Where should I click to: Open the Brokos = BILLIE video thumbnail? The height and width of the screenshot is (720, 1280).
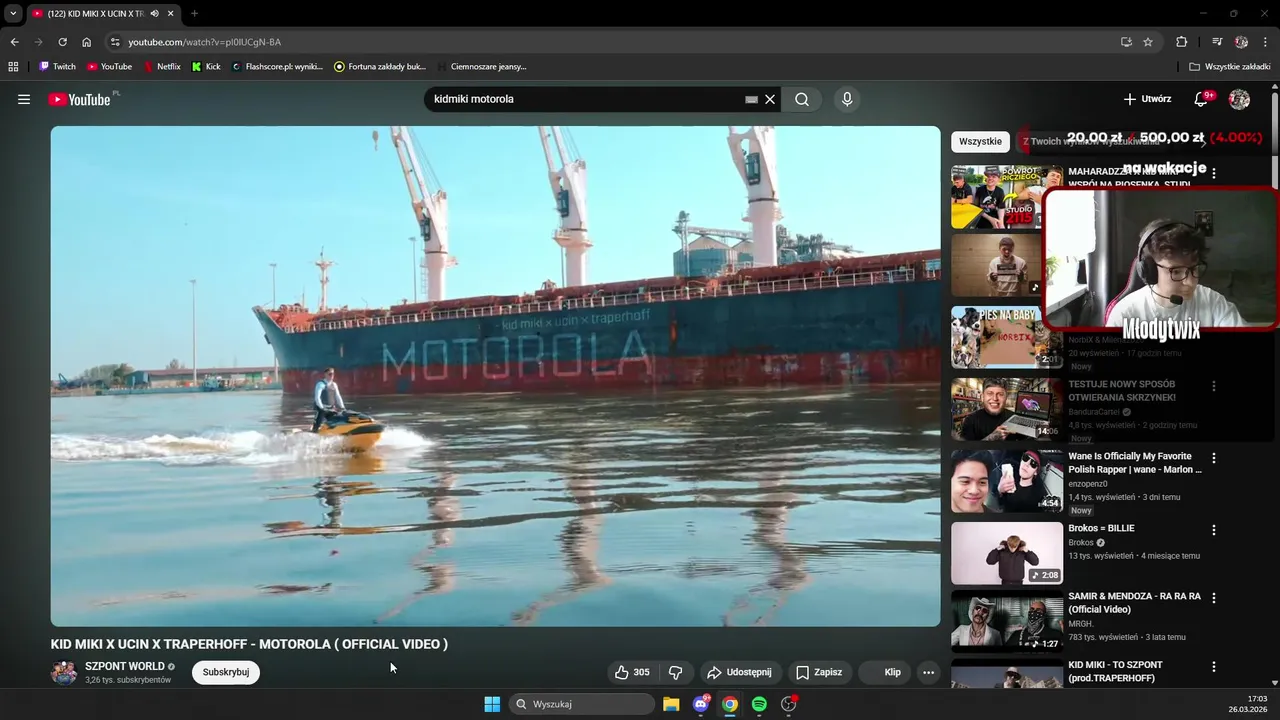(1007, 553)
